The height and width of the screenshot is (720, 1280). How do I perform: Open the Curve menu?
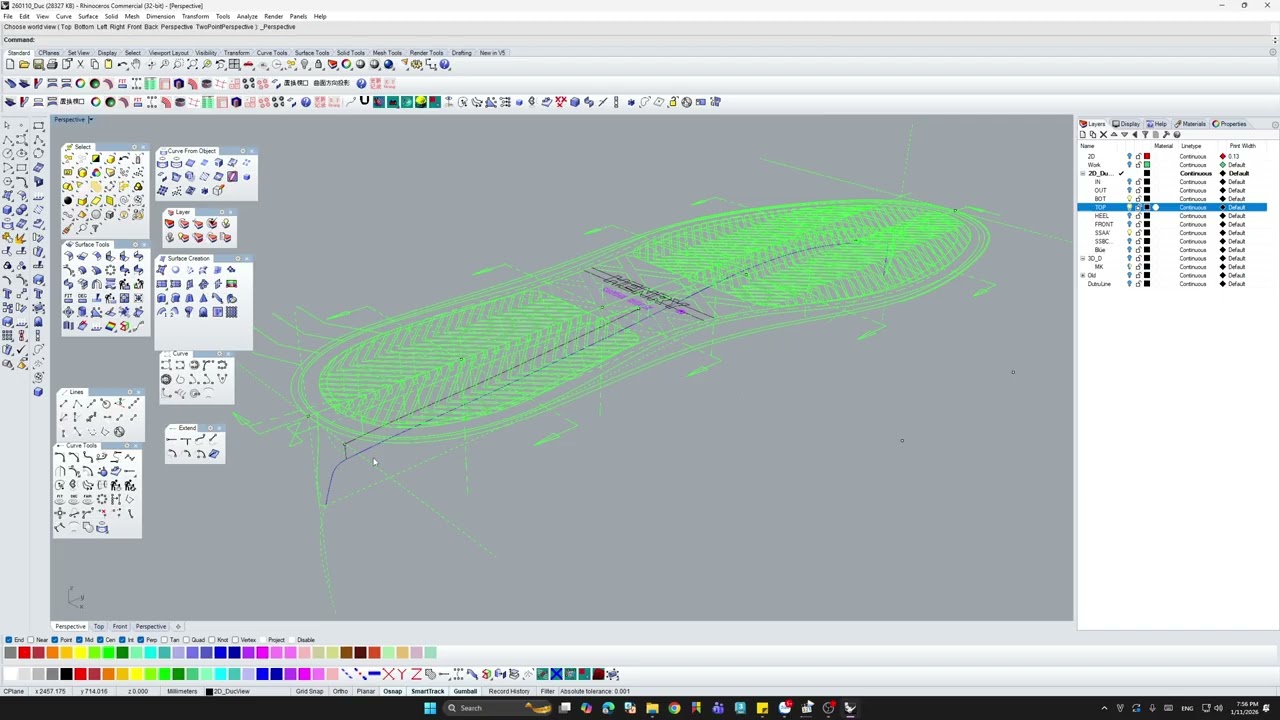[64, 17]
